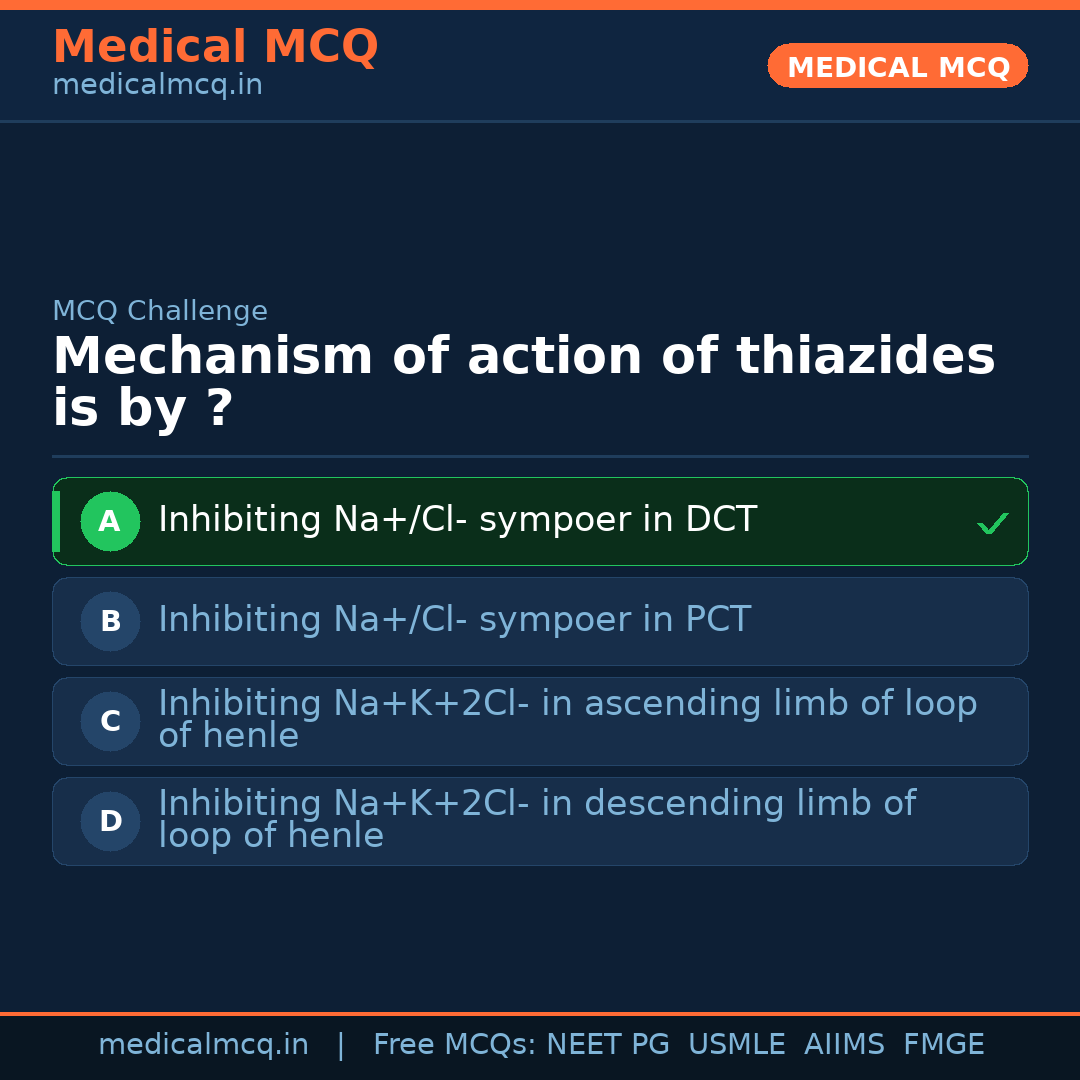Click the Medical MCQ header title
1080x1080 pixels.
pos(215,47)
